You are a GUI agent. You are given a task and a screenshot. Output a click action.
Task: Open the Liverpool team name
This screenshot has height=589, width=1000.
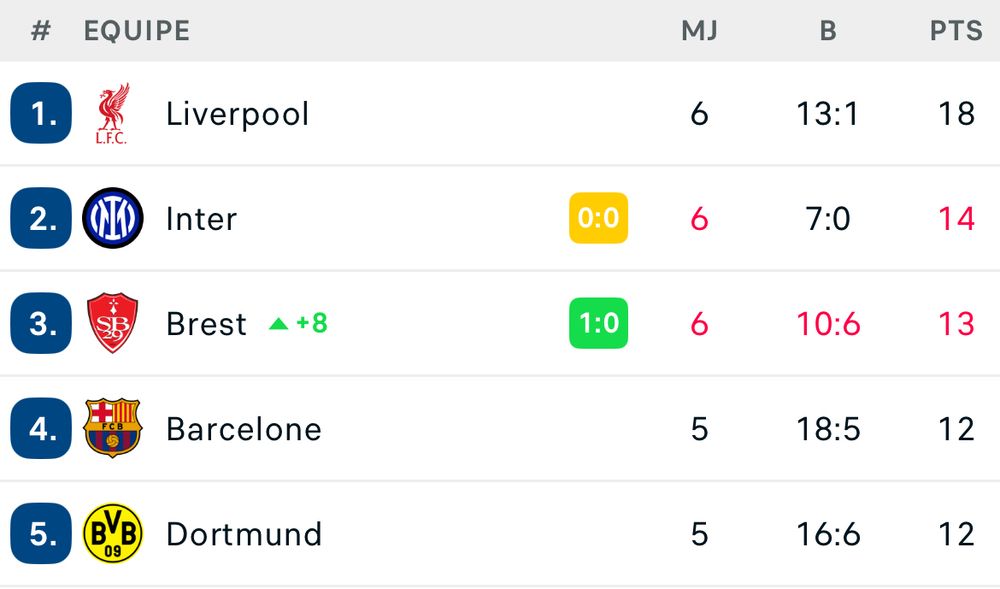(238, 115)
